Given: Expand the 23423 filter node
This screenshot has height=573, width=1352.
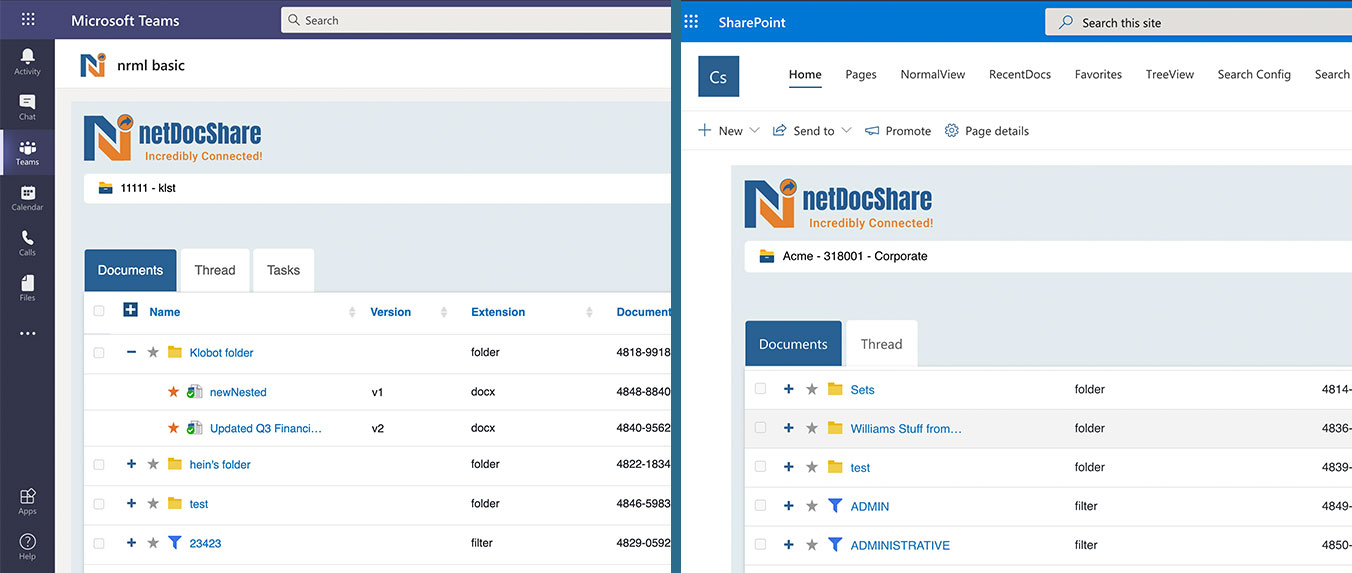Looking at the screenshot, I should coord(131,543).
